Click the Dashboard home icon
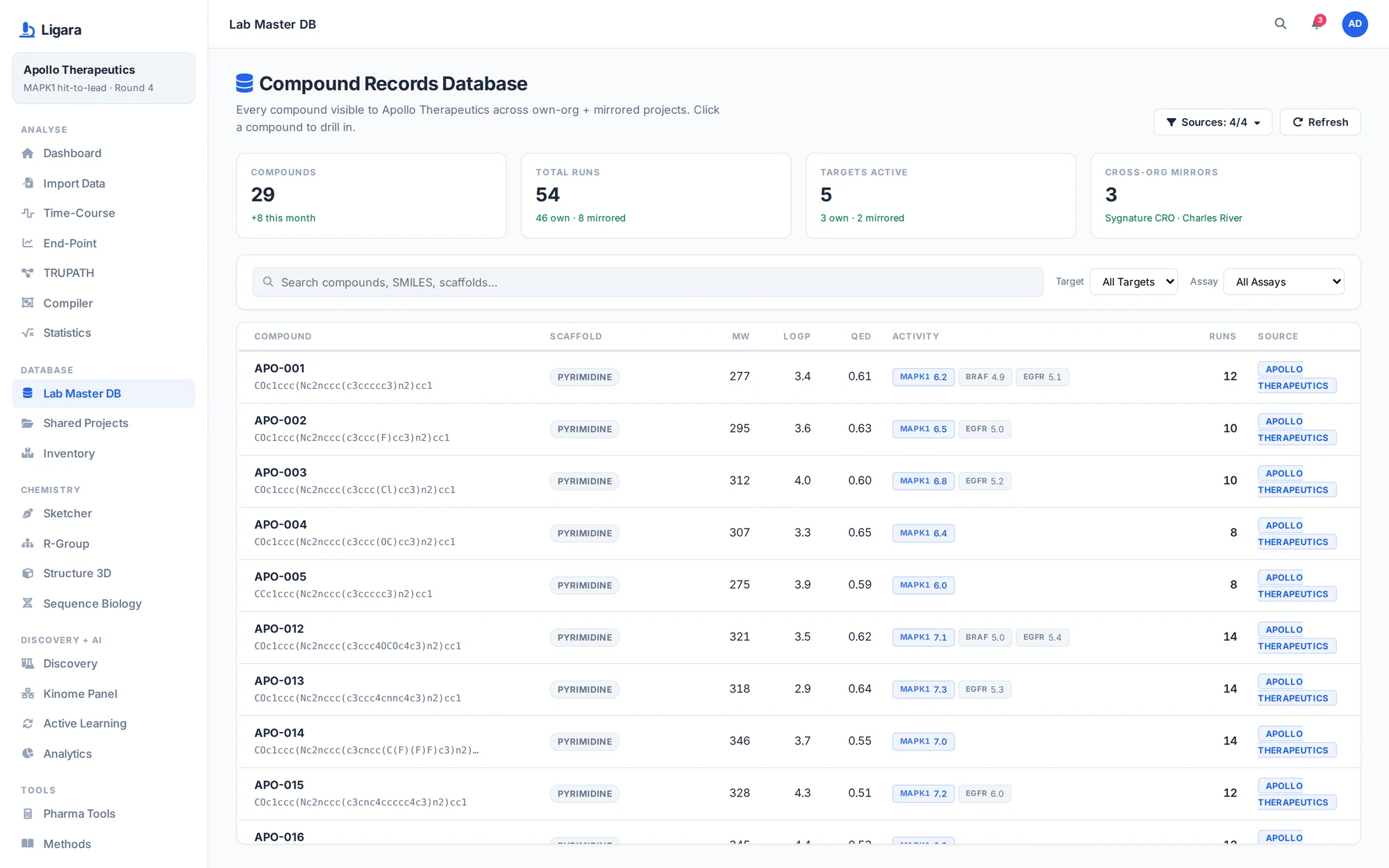Viewport: 1389px width, 868px height. click(28, 153)
